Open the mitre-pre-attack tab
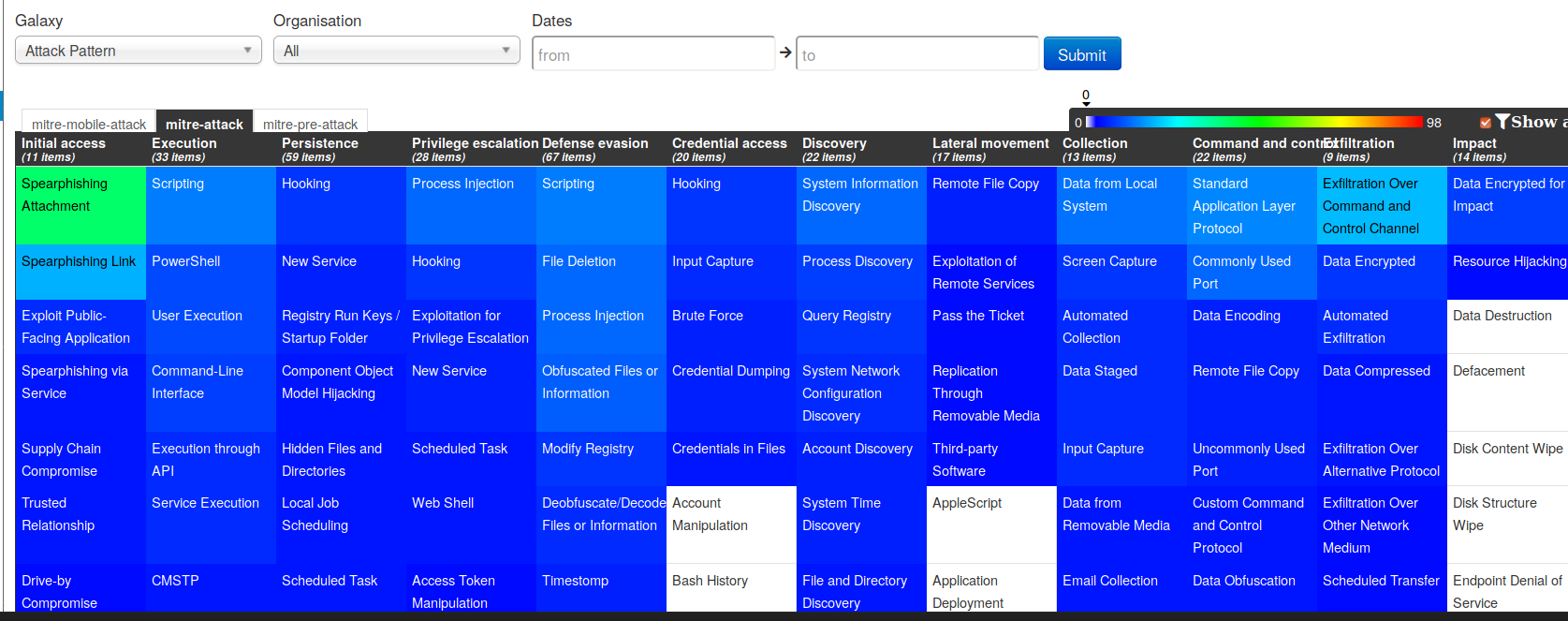The width and height of the screenshot is (1568, 621). tap(310, 124)
